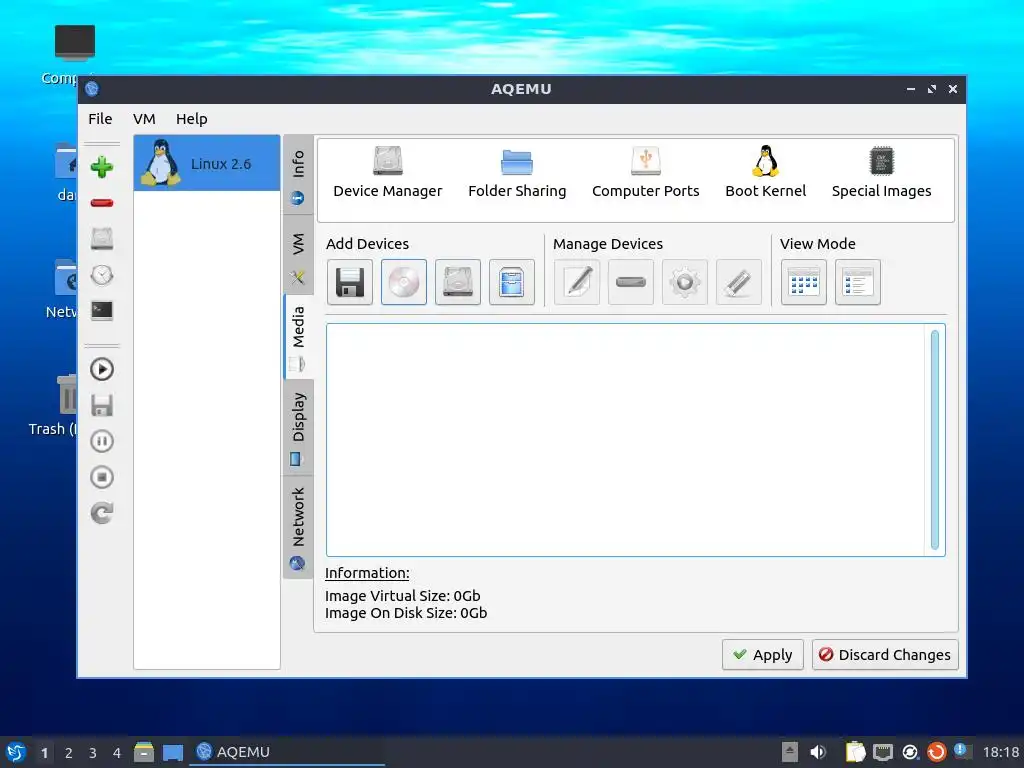The width and height of the screenshot is (1024, 768).
Task: Open Boot Kernel section
Action: 765,173
